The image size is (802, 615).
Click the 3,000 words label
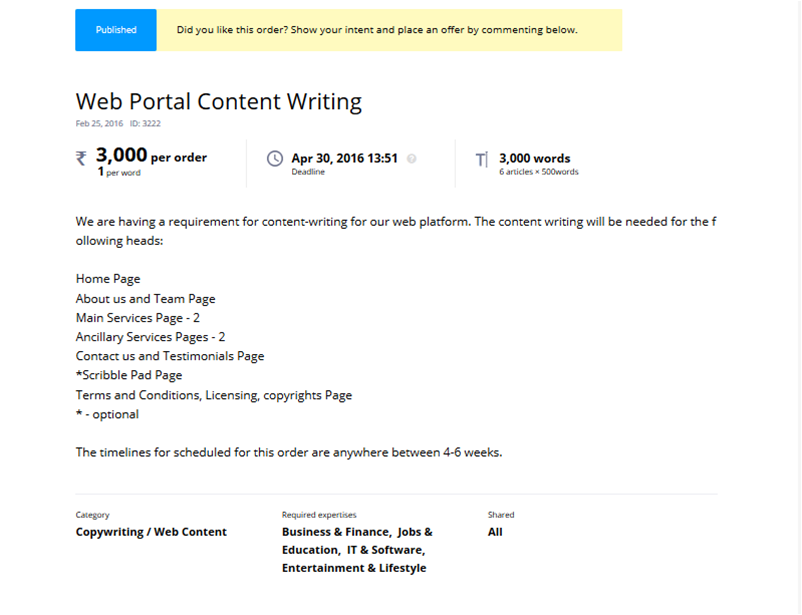click(534, 158)
